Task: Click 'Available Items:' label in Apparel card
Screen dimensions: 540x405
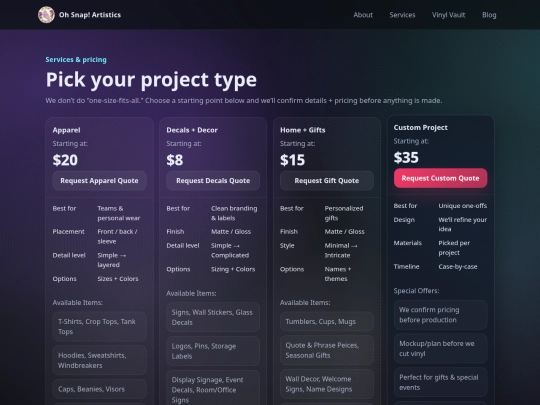Action: point(77,302)
